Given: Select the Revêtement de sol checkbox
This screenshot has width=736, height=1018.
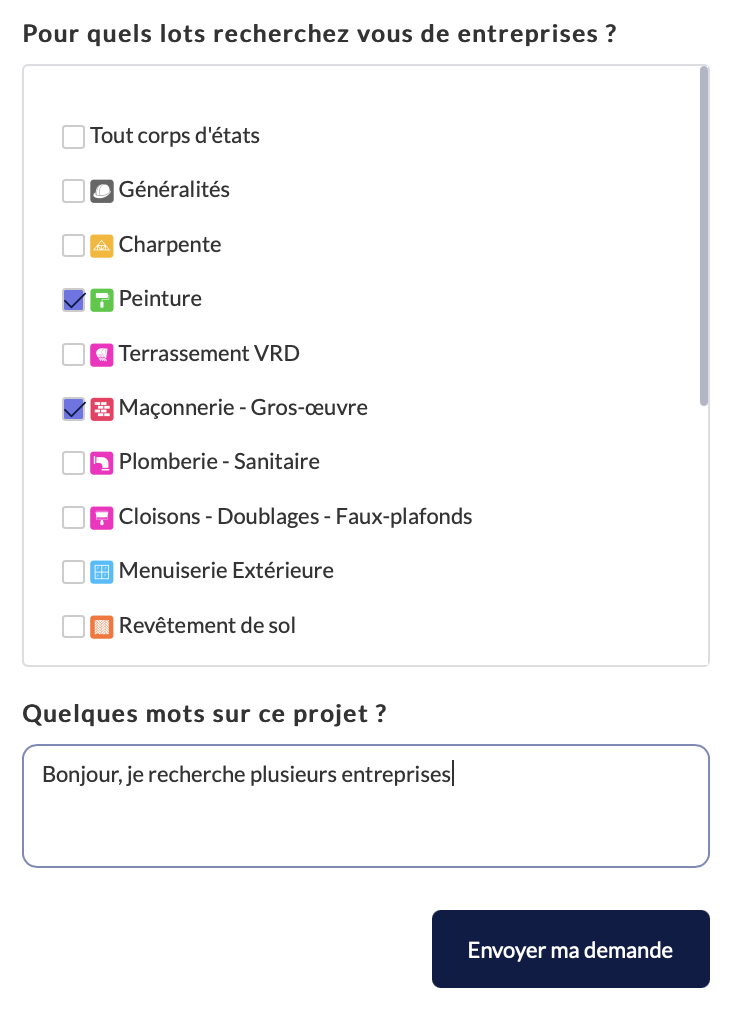Looking at the screenshot, I should pyautogui.click(x=73, y=627).
